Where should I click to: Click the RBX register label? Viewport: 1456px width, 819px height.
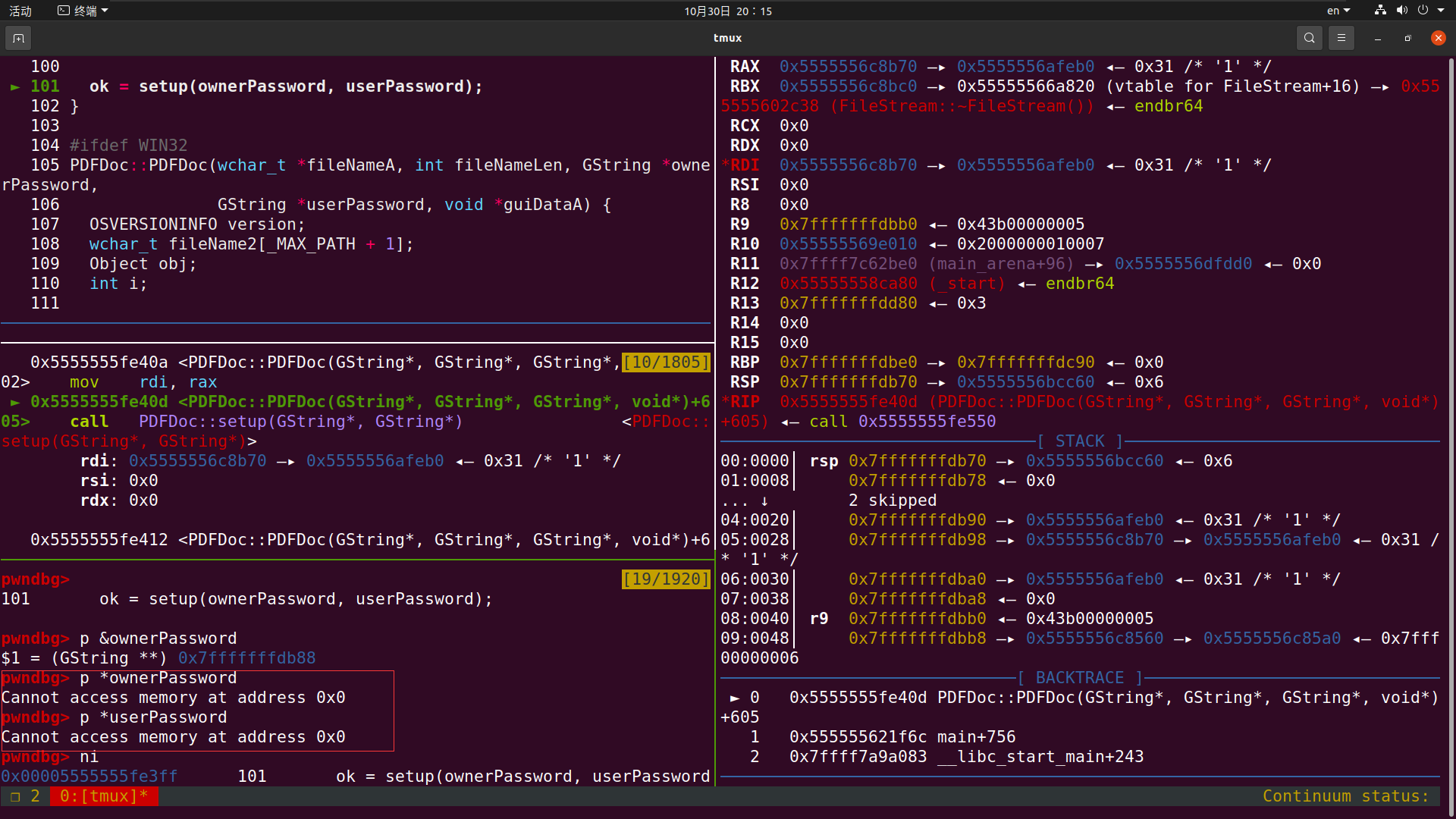pyautogui.click(x=745, y=86)
